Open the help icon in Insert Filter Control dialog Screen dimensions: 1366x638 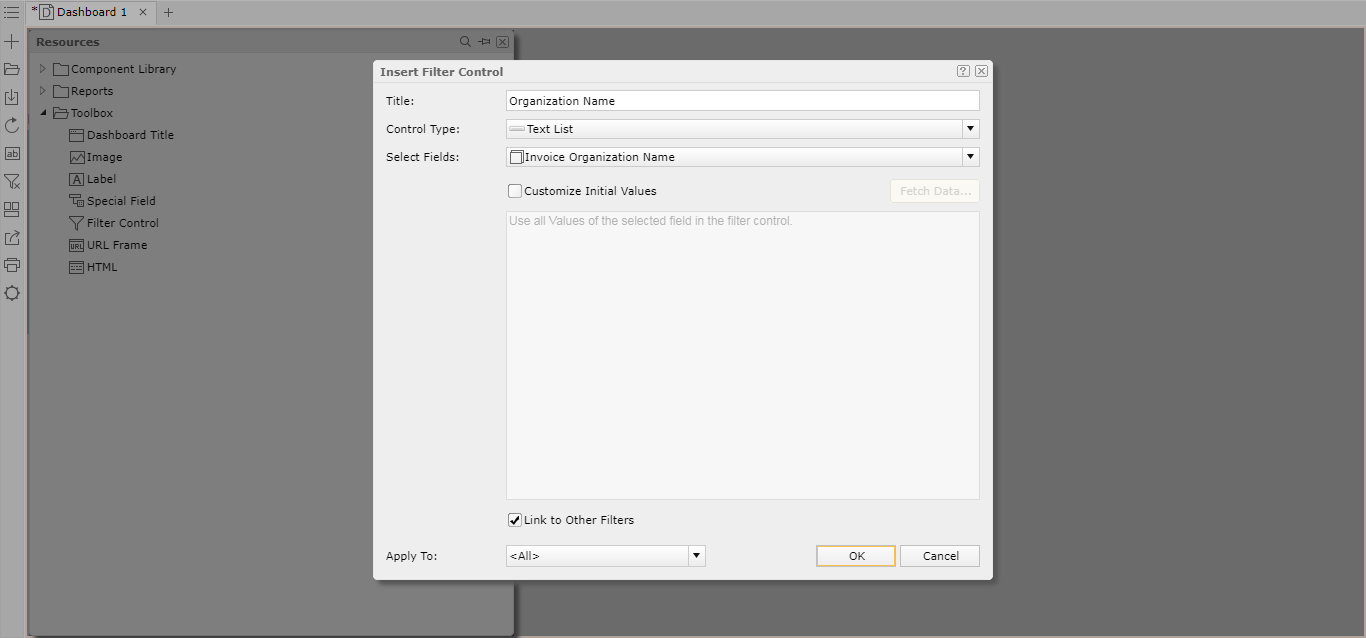[x=963, y=71]
